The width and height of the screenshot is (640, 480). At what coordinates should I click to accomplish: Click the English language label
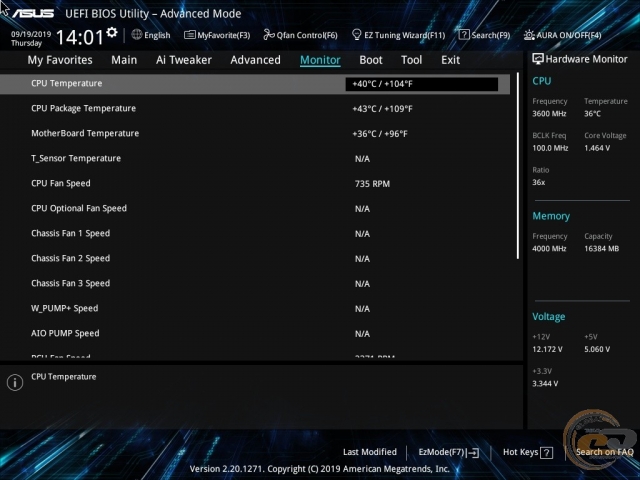click(x=157, y=35)
